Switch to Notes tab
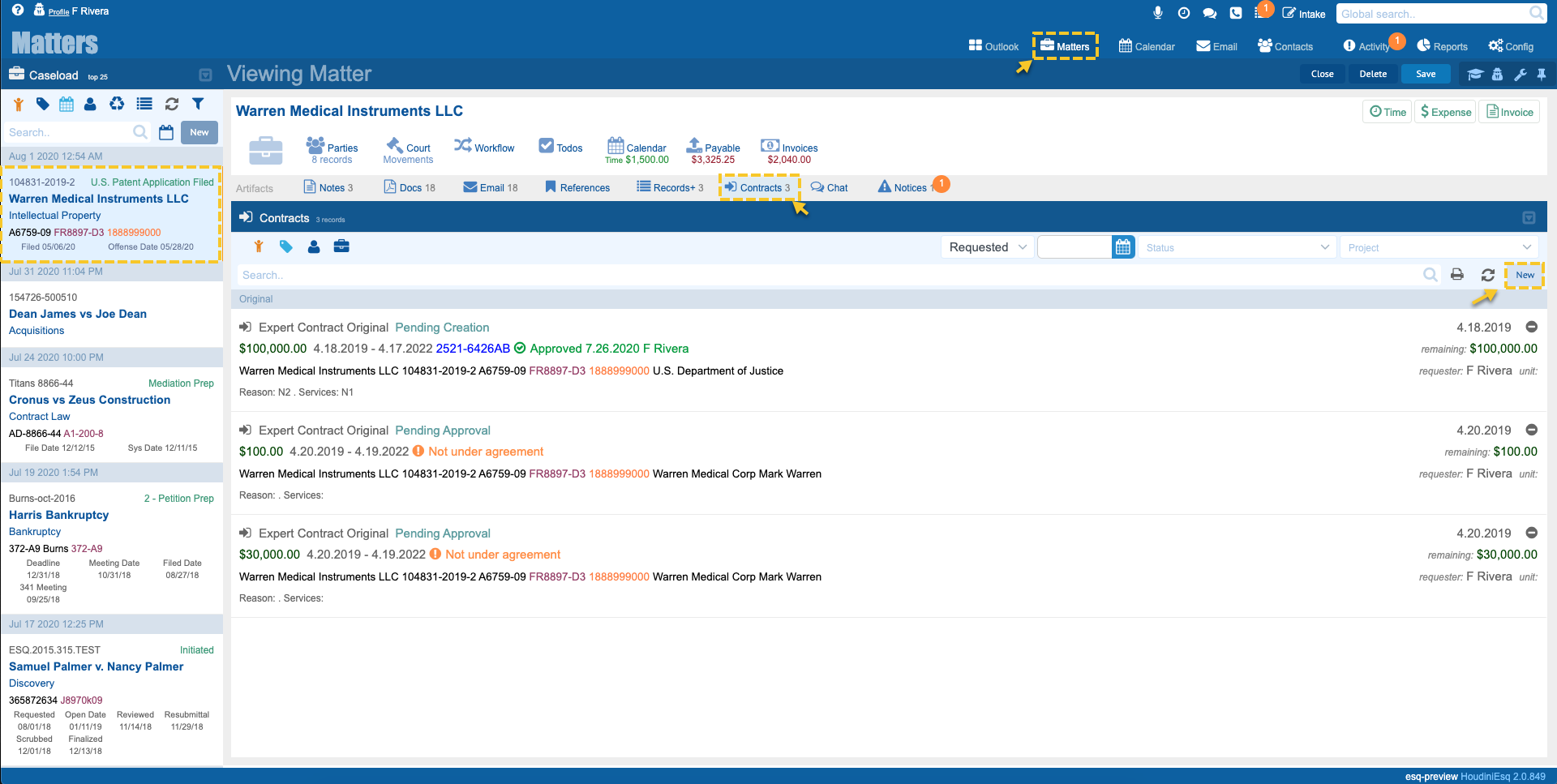The width and height of the screenshot is (1557, 784). (328, 187)
